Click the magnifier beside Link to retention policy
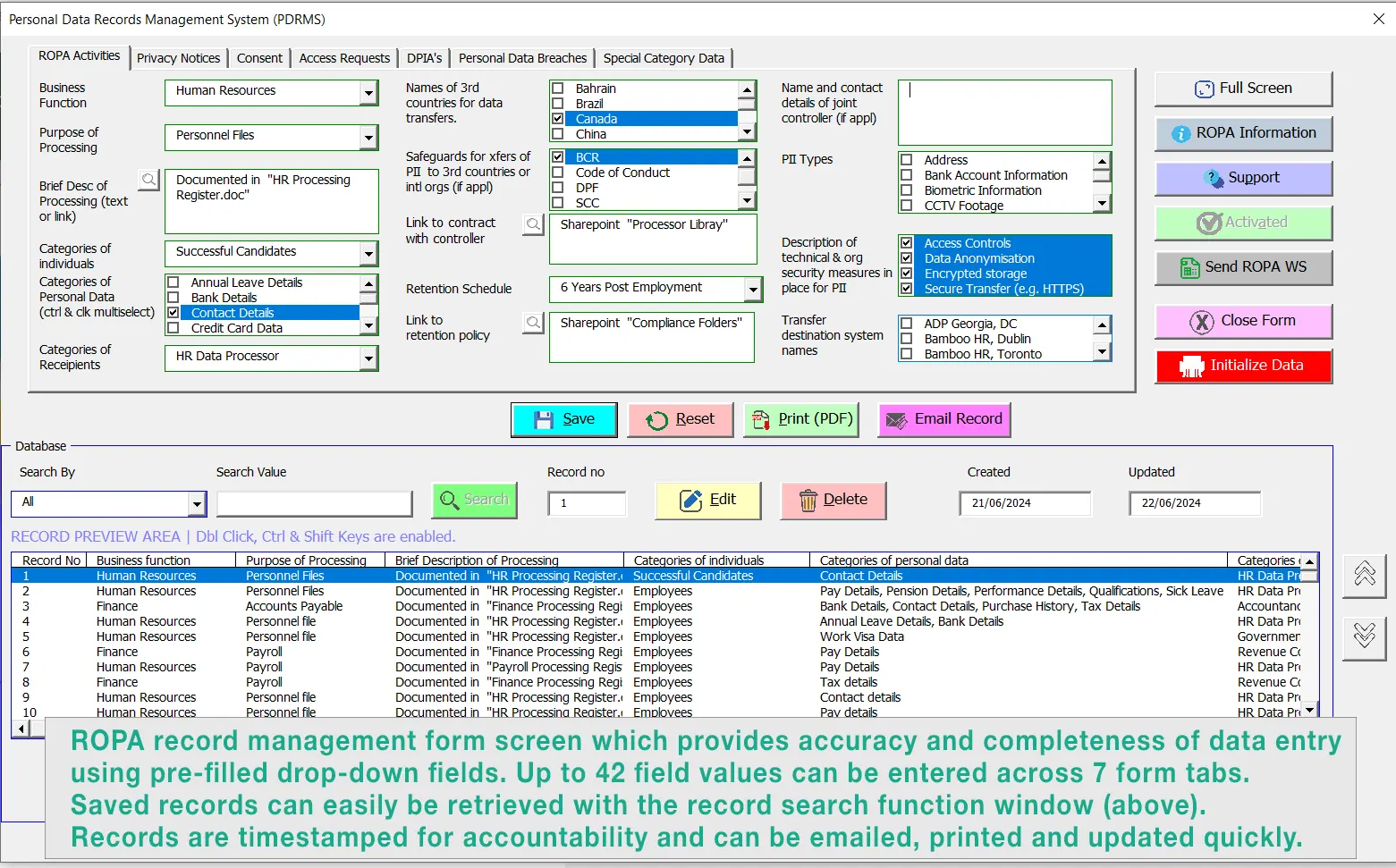This screenshot has height=868, width=1396. [533, 323]
